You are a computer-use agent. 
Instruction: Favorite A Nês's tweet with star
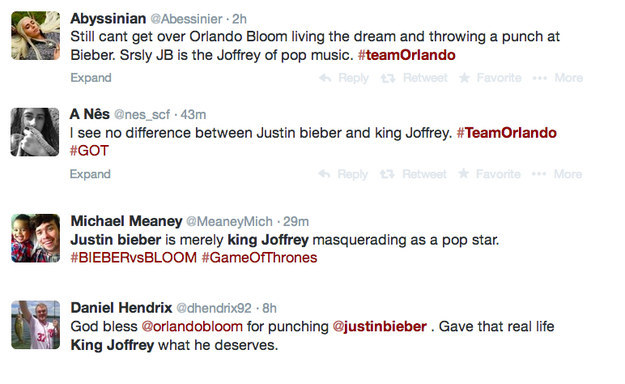pos(489,174)
